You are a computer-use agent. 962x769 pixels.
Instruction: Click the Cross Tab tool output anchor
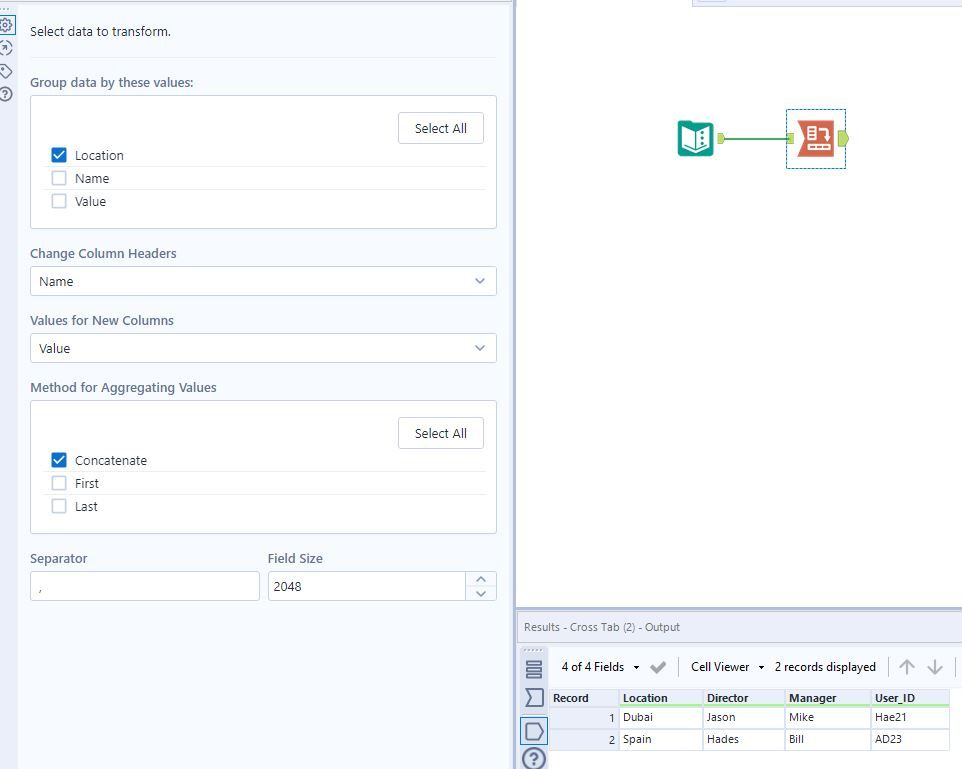843,139
